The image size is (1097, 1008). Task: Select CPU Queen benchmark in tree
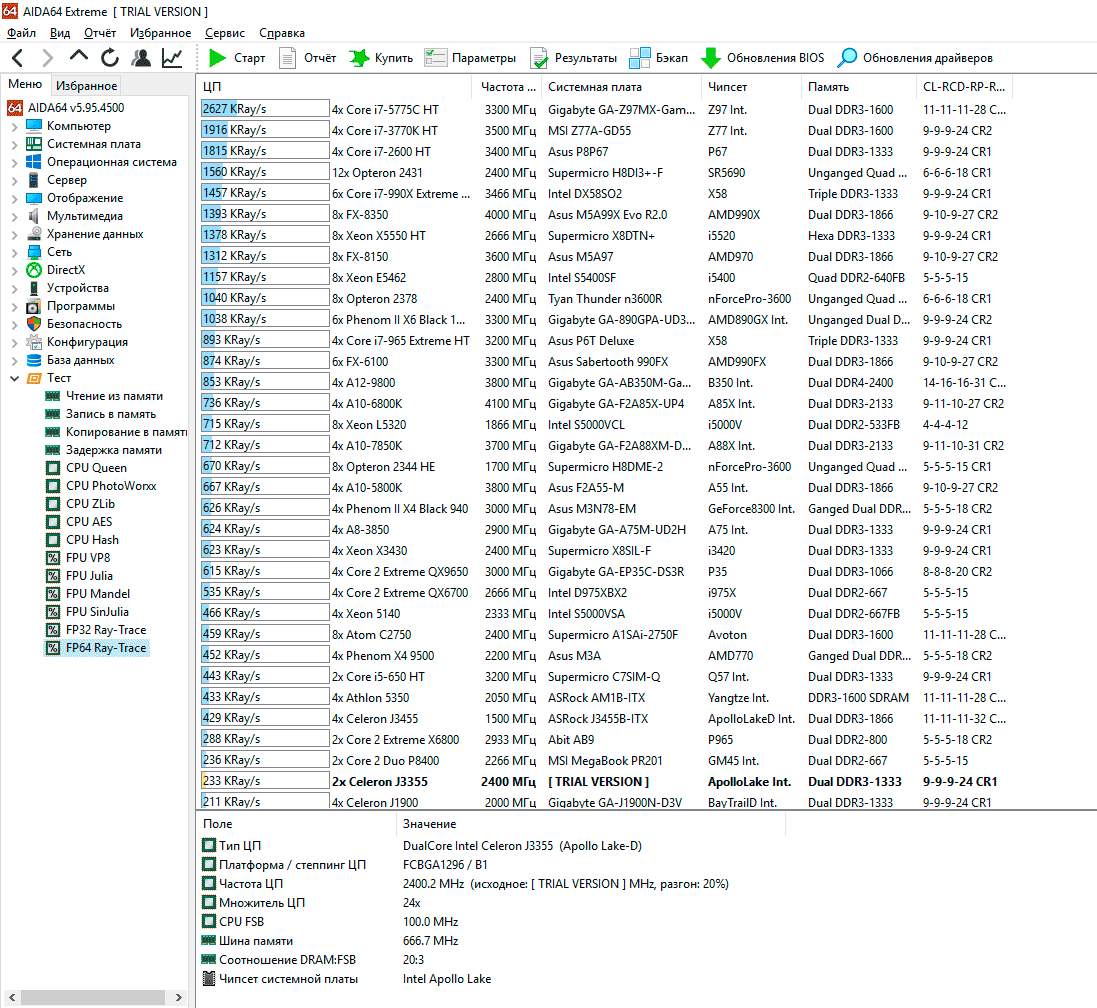(x=96, y=468)
